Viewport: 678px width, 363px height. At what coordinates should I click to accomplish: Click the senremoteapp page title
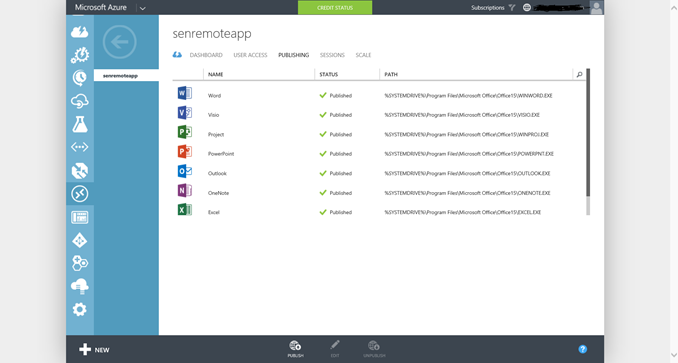pyautogui.click(x=212, y=34)
